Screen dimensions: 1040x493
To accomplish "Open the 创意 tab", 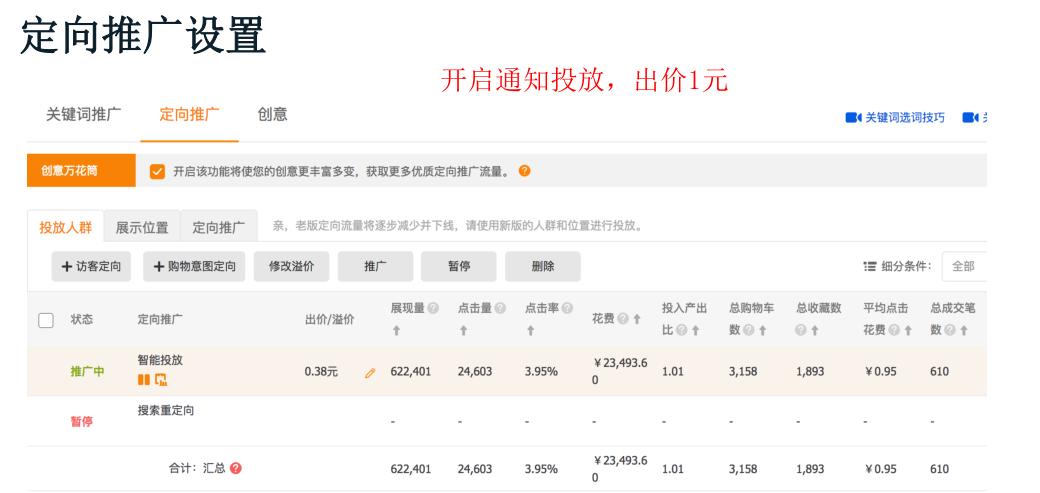I will (273, 114).
